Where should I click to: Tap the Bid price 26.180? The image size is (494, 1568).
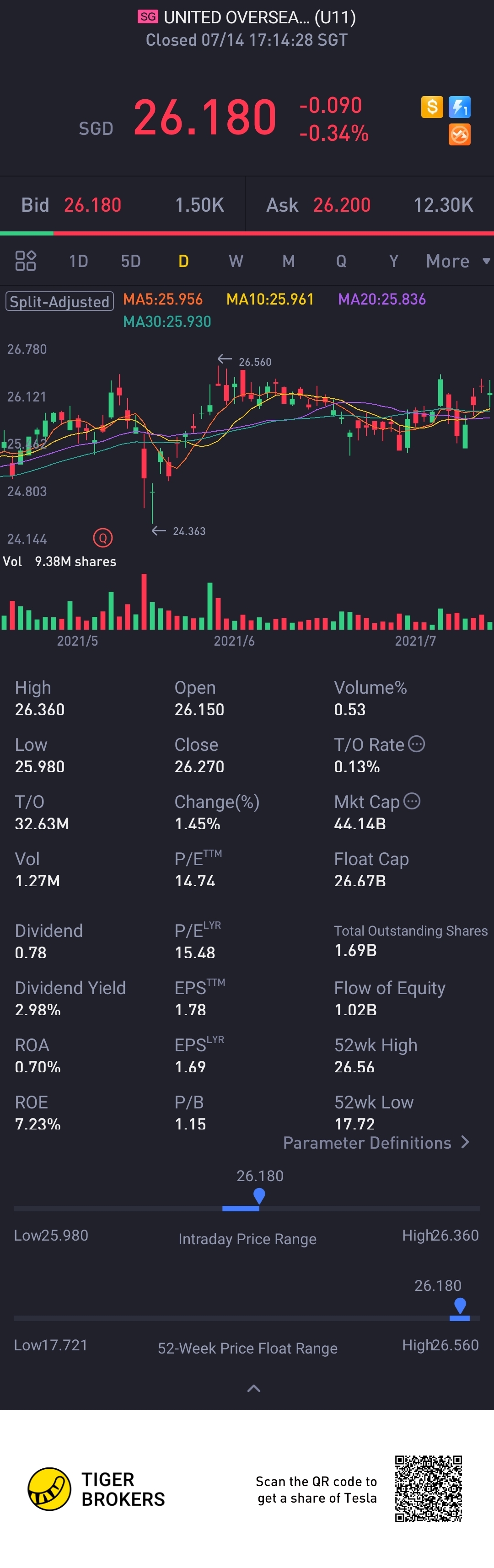92,205
